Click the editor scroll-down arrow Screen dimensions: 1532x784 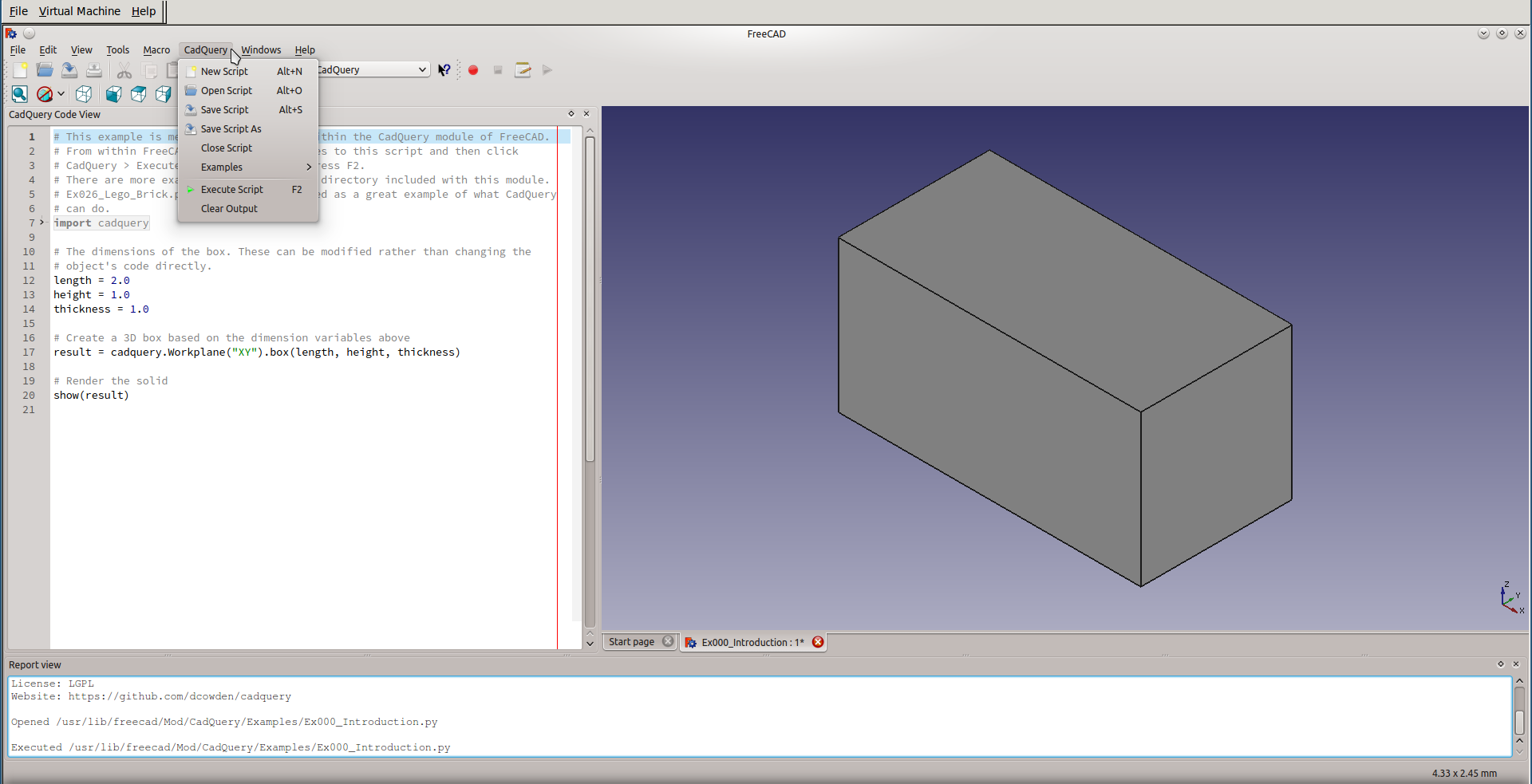pyautogui.click(x=590, y=643)
